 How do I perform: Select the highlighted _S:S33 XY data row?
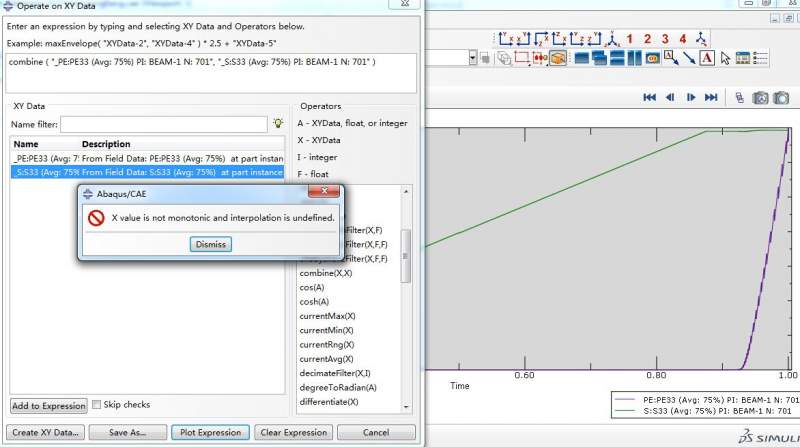(147, 172)
